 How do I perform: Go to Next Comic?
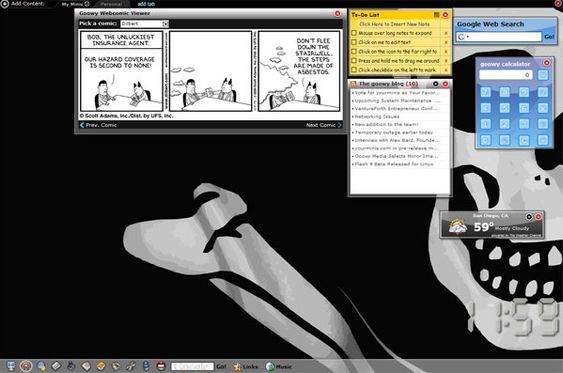pos(324,125)
